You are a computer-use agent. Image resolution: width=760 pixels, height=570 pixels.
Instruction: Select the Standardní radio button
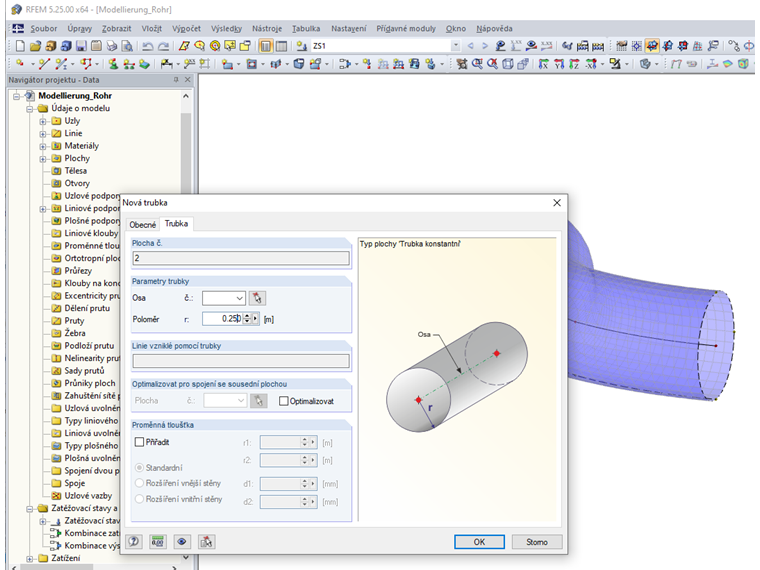pyautogui.click(x=140, y=467)
